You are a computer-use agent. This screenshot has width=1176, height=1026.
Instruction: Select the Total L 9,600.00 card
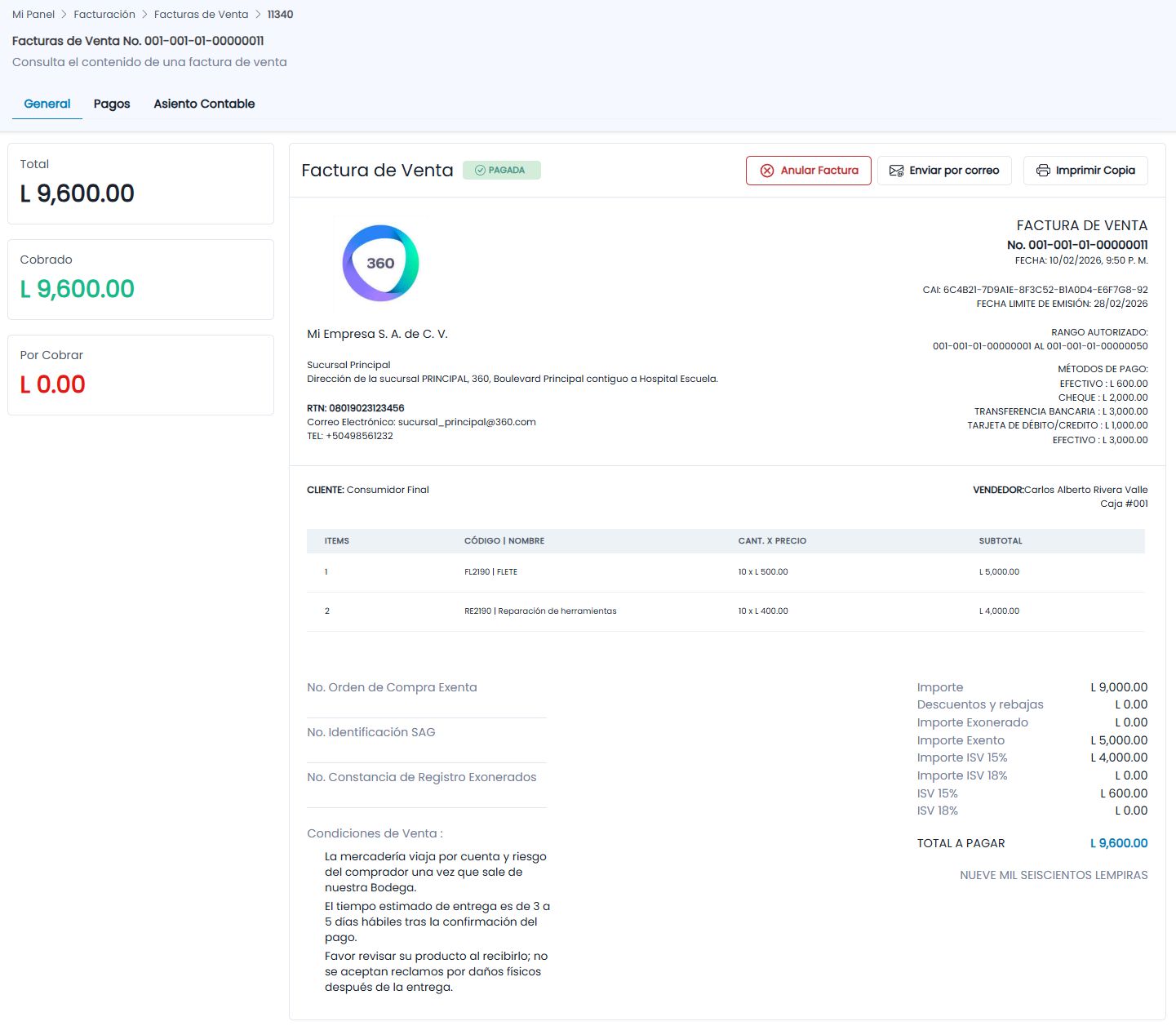click(140, 184)
